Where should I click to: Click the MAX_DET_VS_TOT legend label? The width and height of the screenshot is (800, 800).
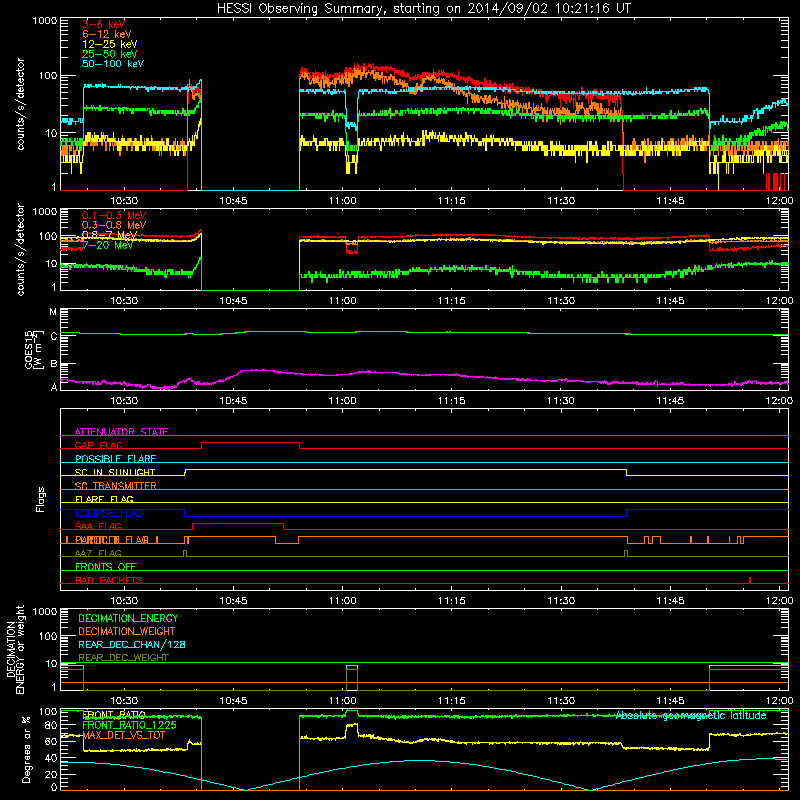123,735
